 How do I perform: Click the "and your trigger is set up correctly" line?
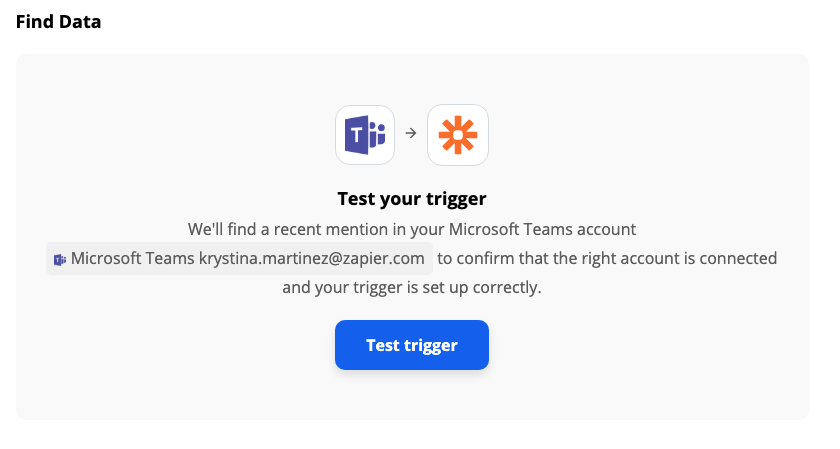pyautogui.click(x=412, y=288)
